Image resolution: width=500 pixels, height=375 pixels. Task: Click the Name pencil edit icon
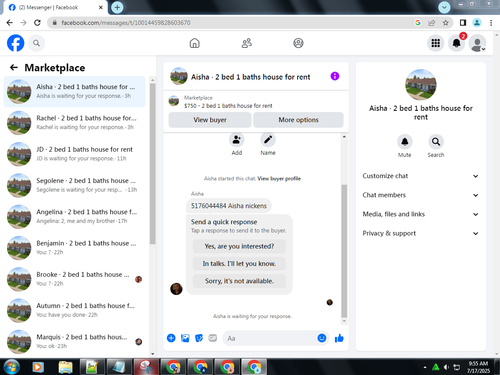click(x=268, y=140)
